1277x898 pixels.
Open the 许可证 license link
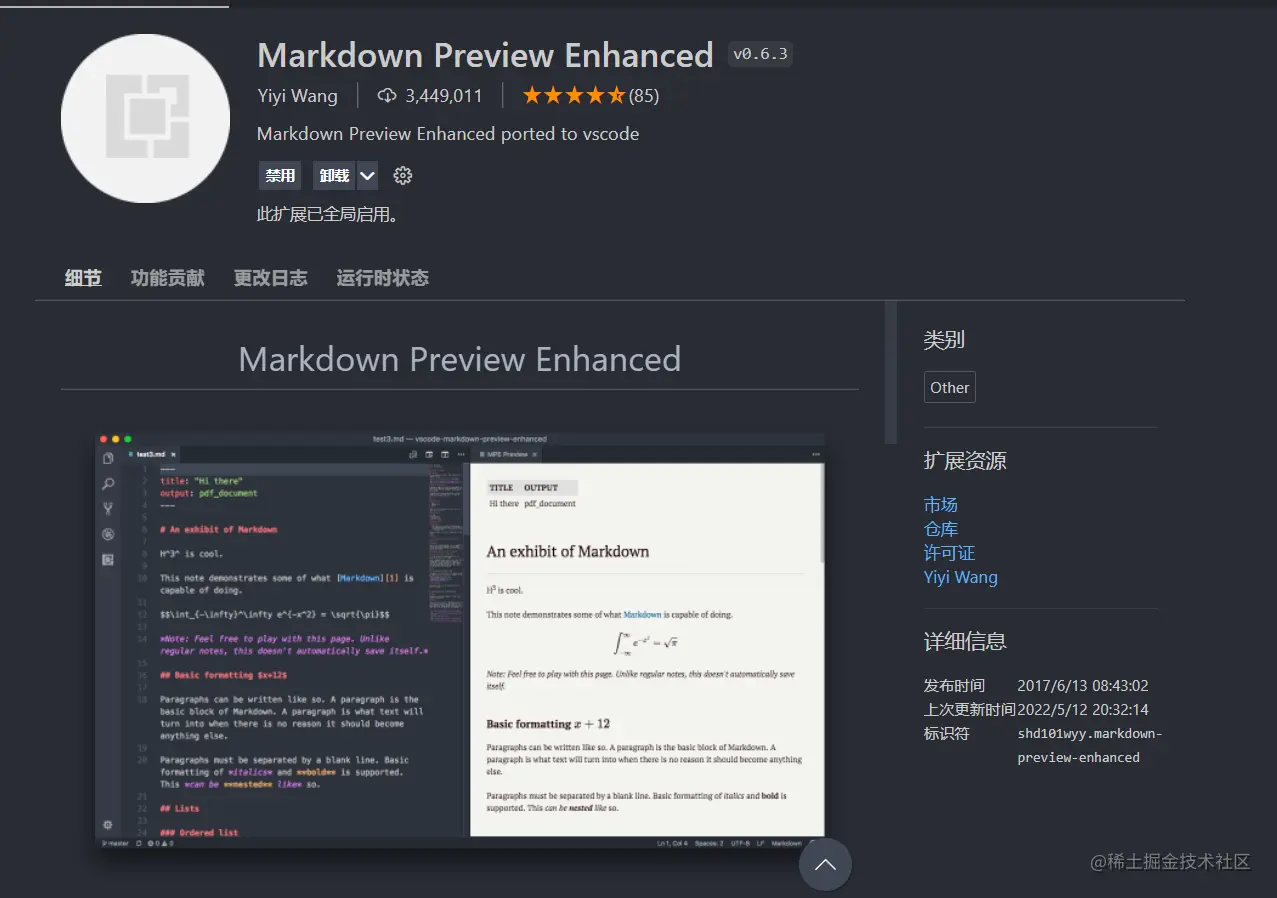949,553
